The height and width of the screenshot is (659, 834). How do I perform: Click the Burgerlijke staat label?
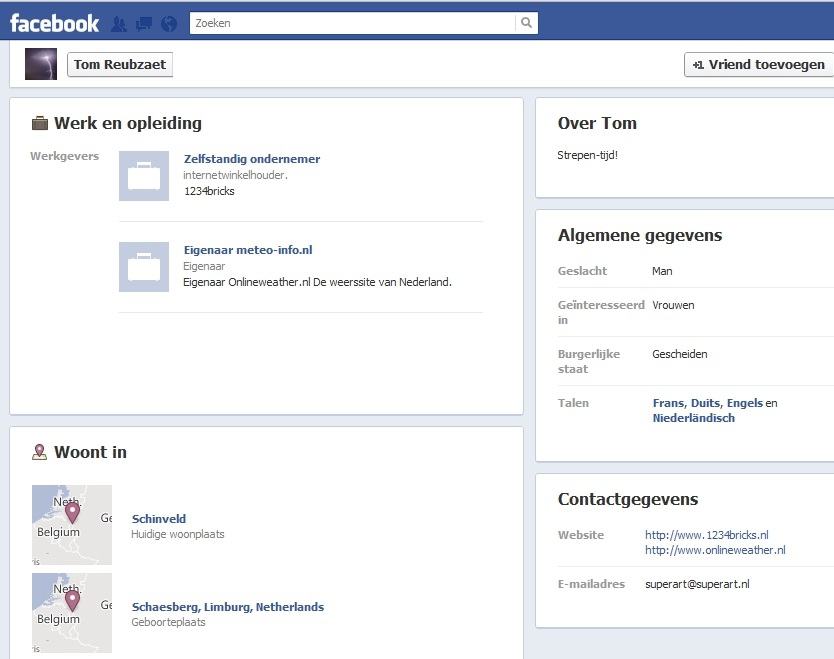click(x=589, y=362)
